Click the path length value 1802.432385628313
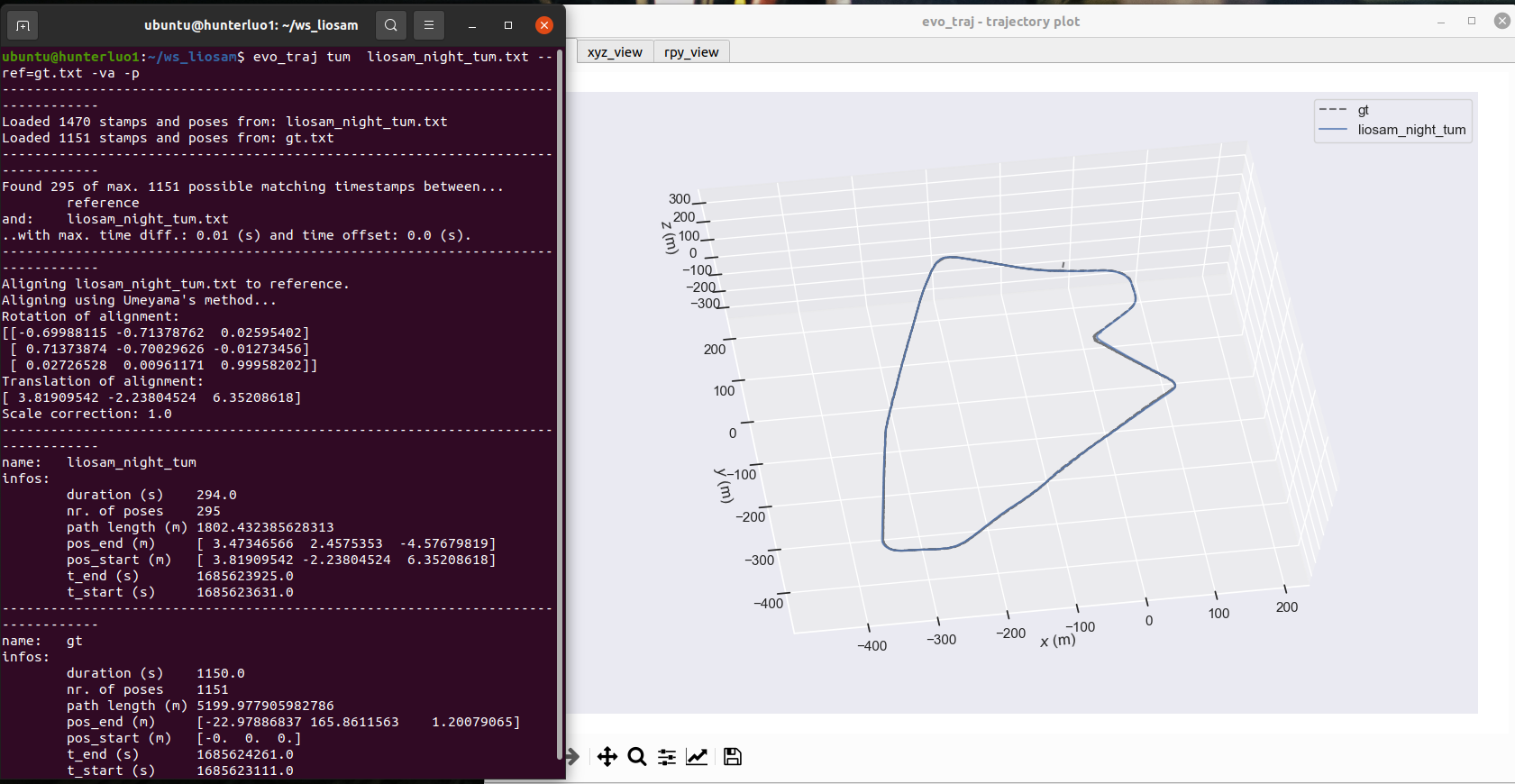Viewport: 1515px width, 784px height. point(265,527)
